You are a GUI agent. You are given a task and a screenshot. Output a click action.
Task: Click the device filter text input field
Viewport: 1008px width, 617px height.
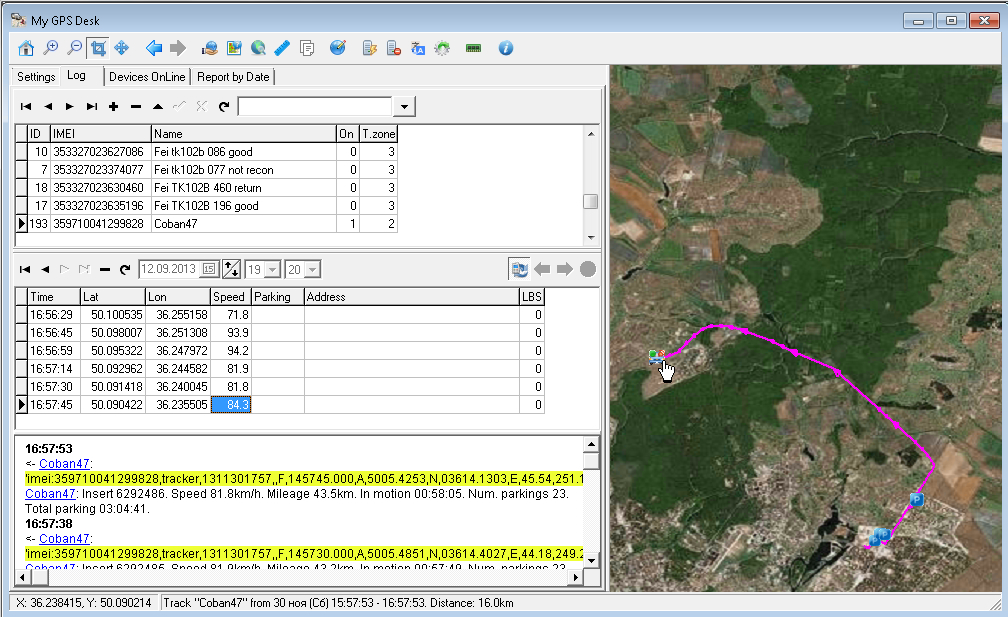(x=315, y=107)
